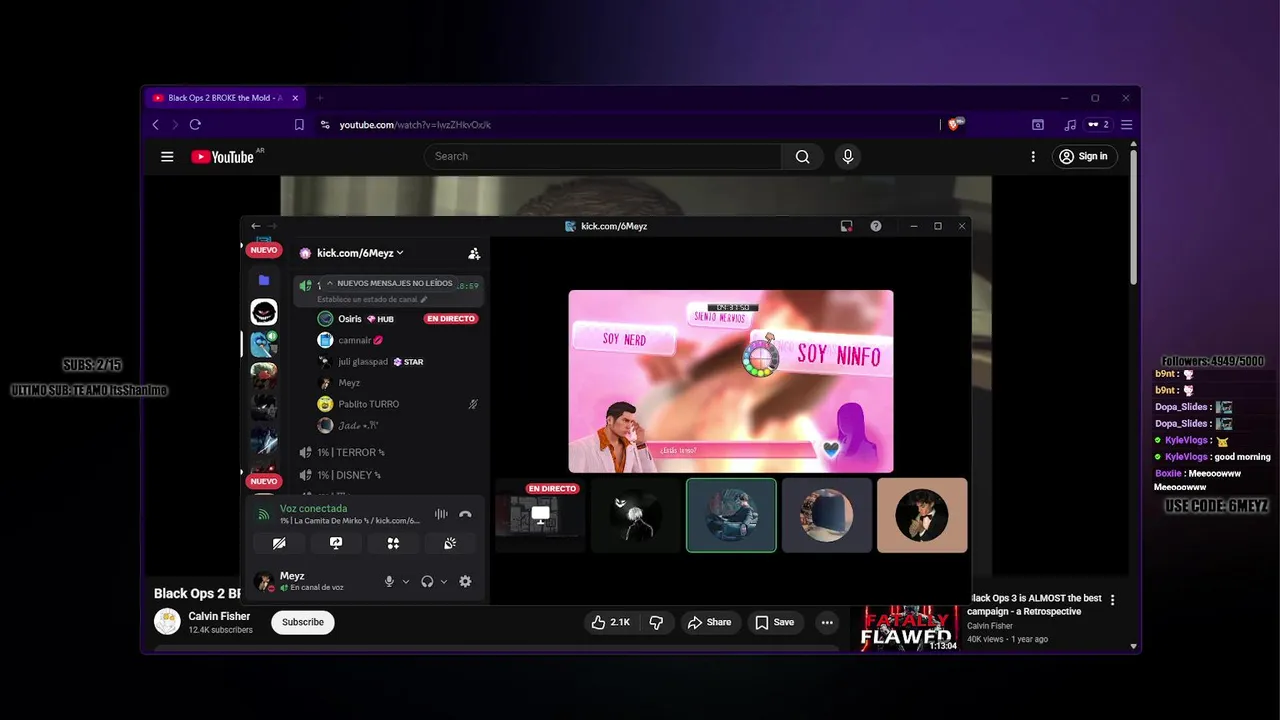Open headphone output options dropdown
The height and width of the screenshot is (720, 1280).
point(444,582)
